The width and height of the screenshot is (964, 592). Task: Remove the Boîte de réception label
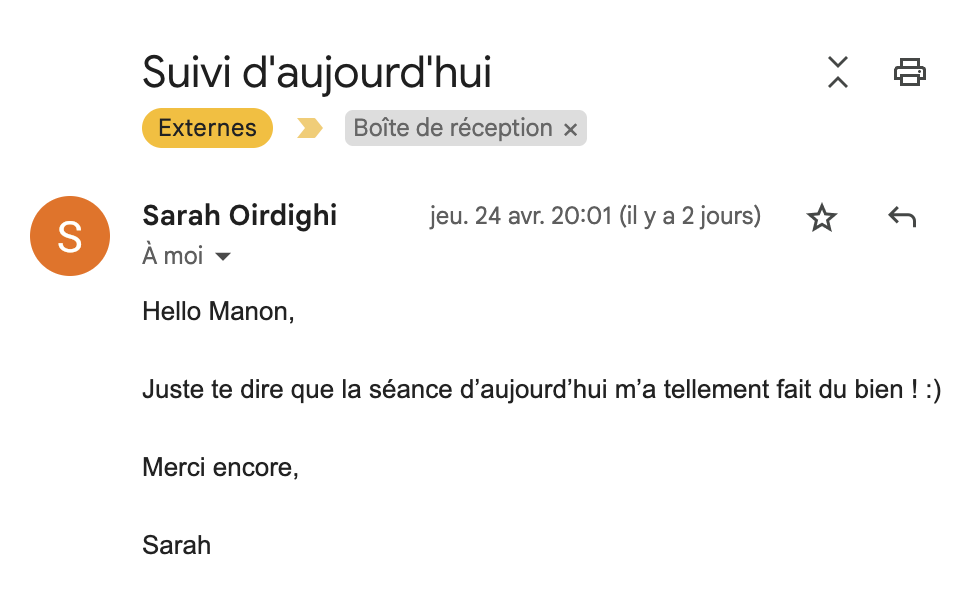[x=571, y=130]
